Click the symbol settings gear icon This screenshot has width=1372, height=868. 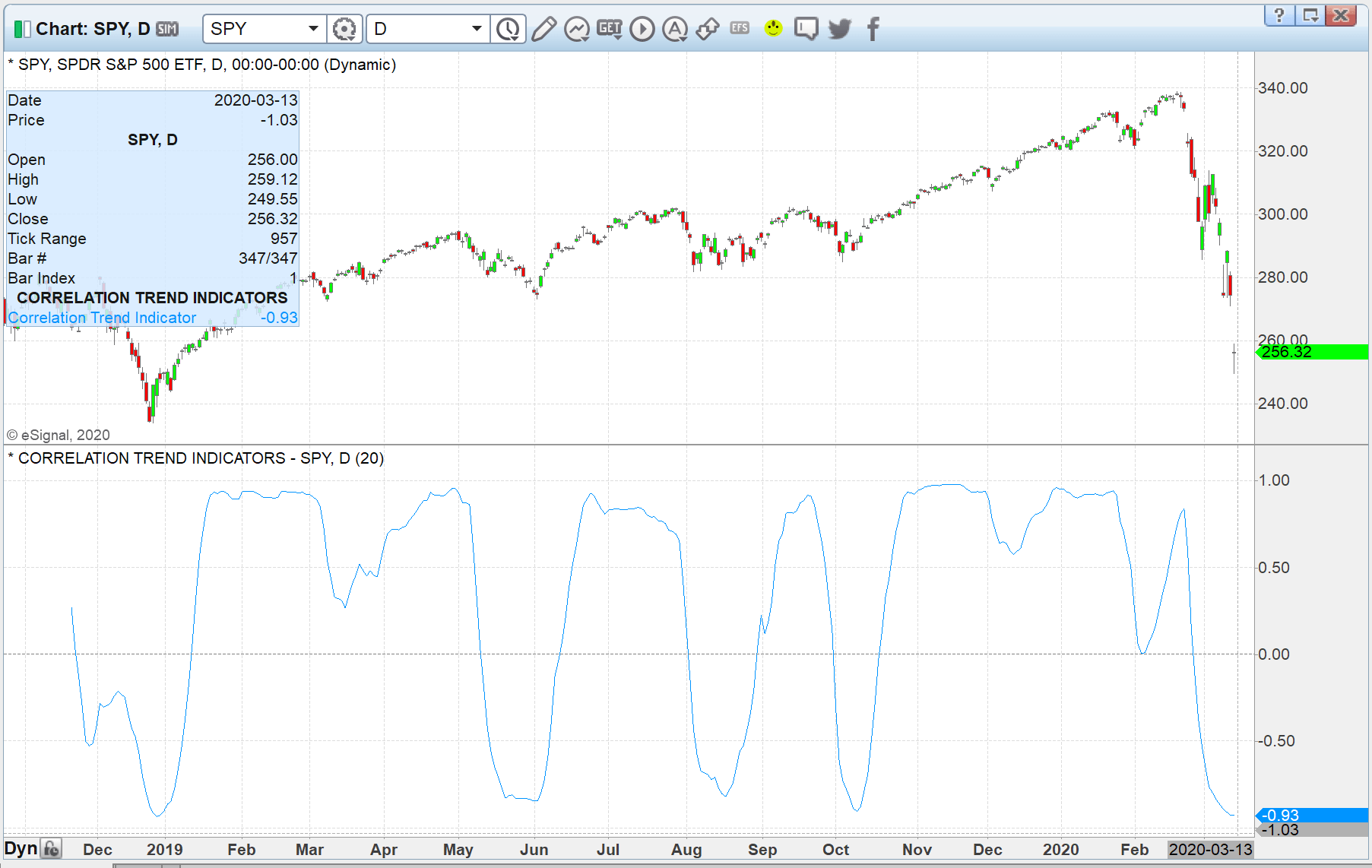click(344, 29)
